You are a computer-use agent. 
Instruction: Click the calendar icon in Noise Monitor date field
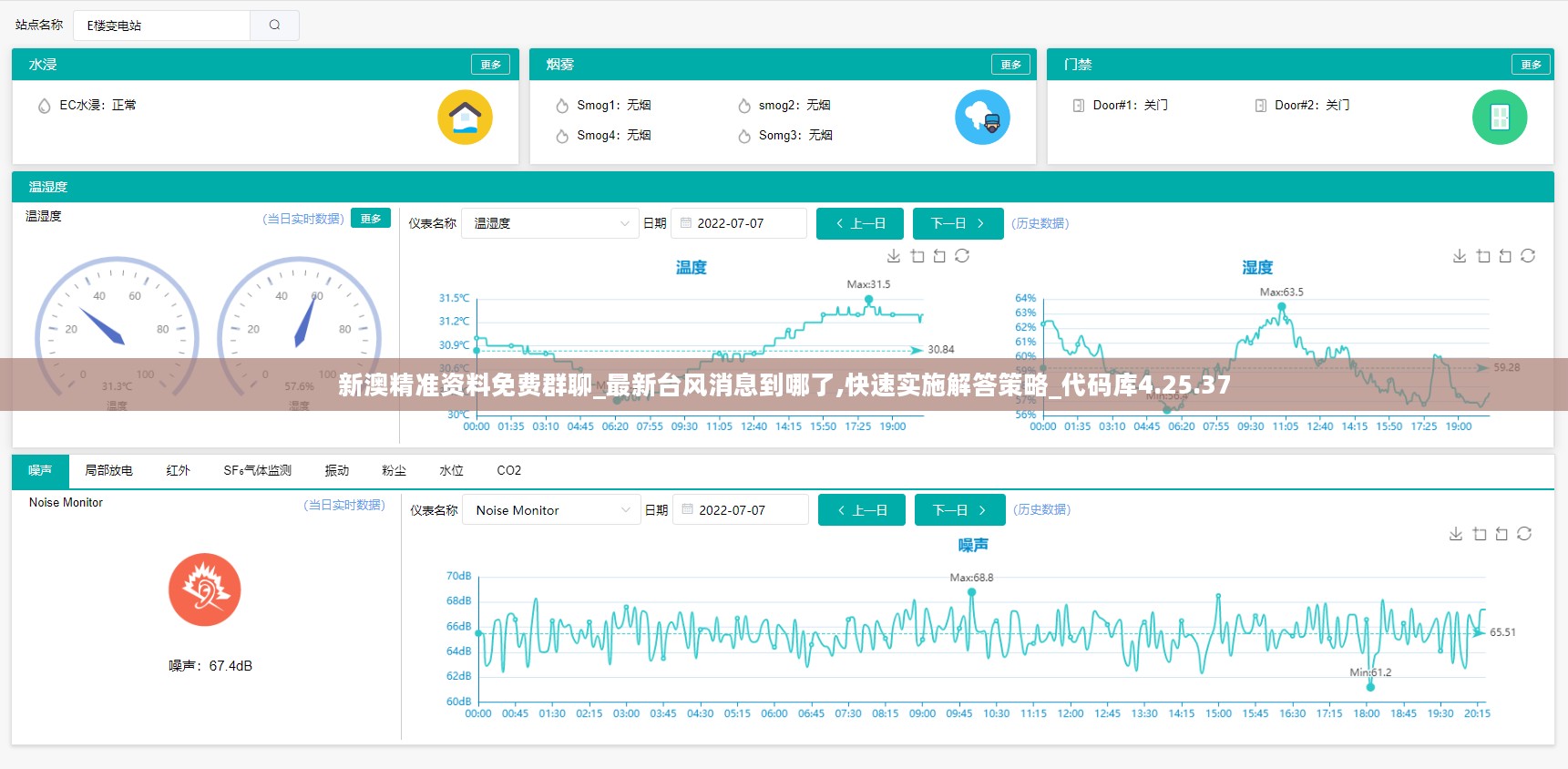688,510
